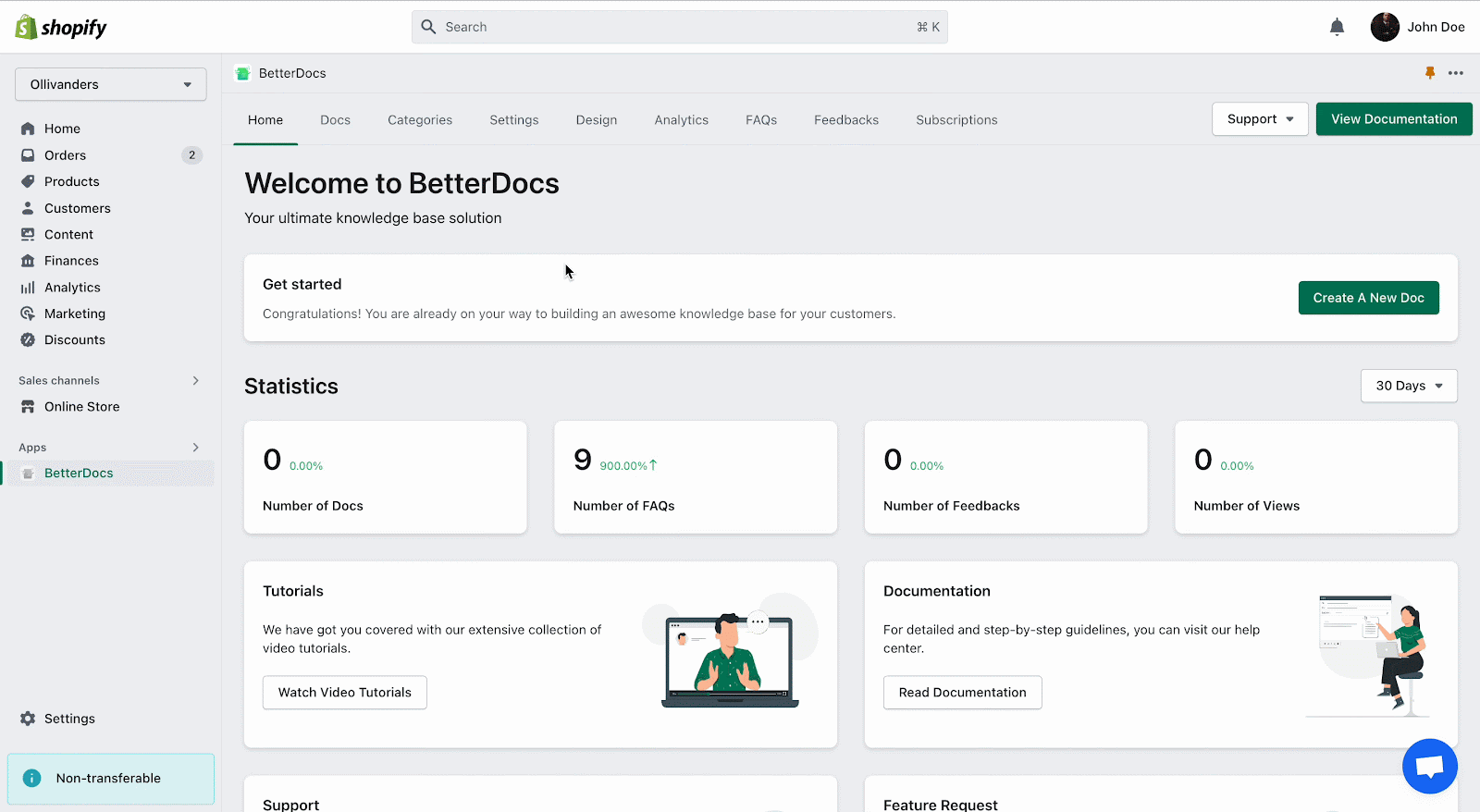Open the live chat bubble

1430,766
